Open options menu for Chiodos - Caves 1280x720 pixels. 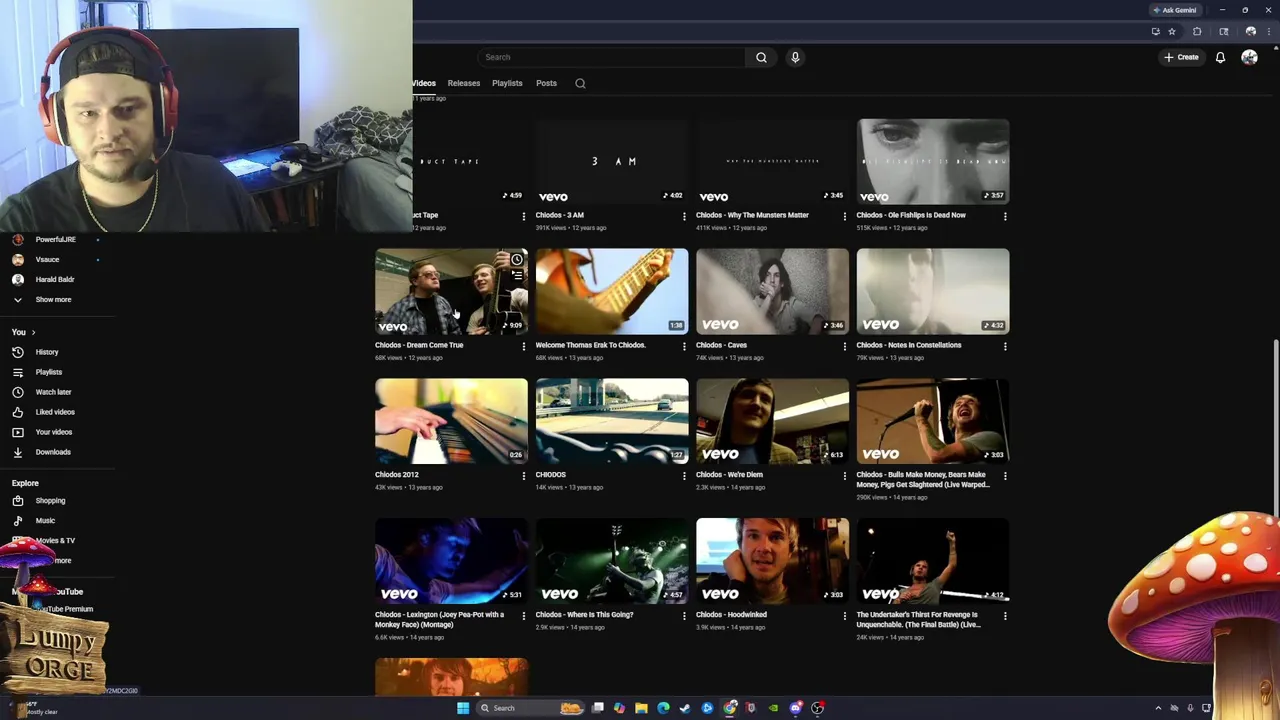click(x=844, y=346)
